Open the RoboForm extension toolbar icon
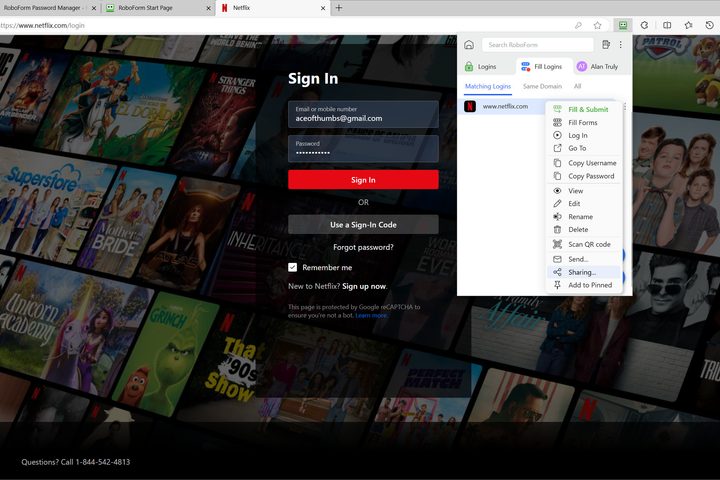 (x=623, y=25)
